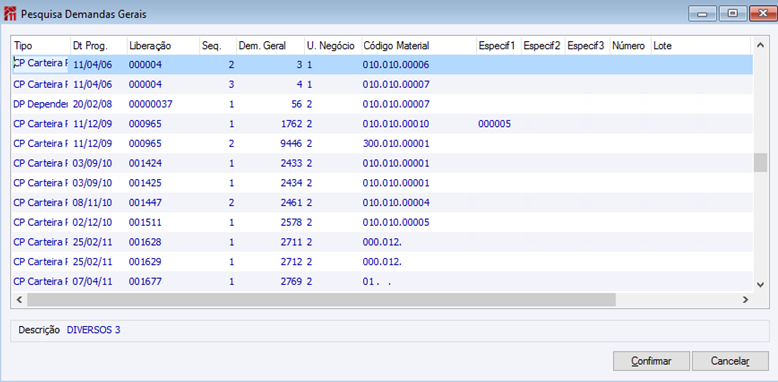The width and height of the screenshot is (778, 382).
Task: Click the horizontal scrollbar thumb
Action: (322, 299)
